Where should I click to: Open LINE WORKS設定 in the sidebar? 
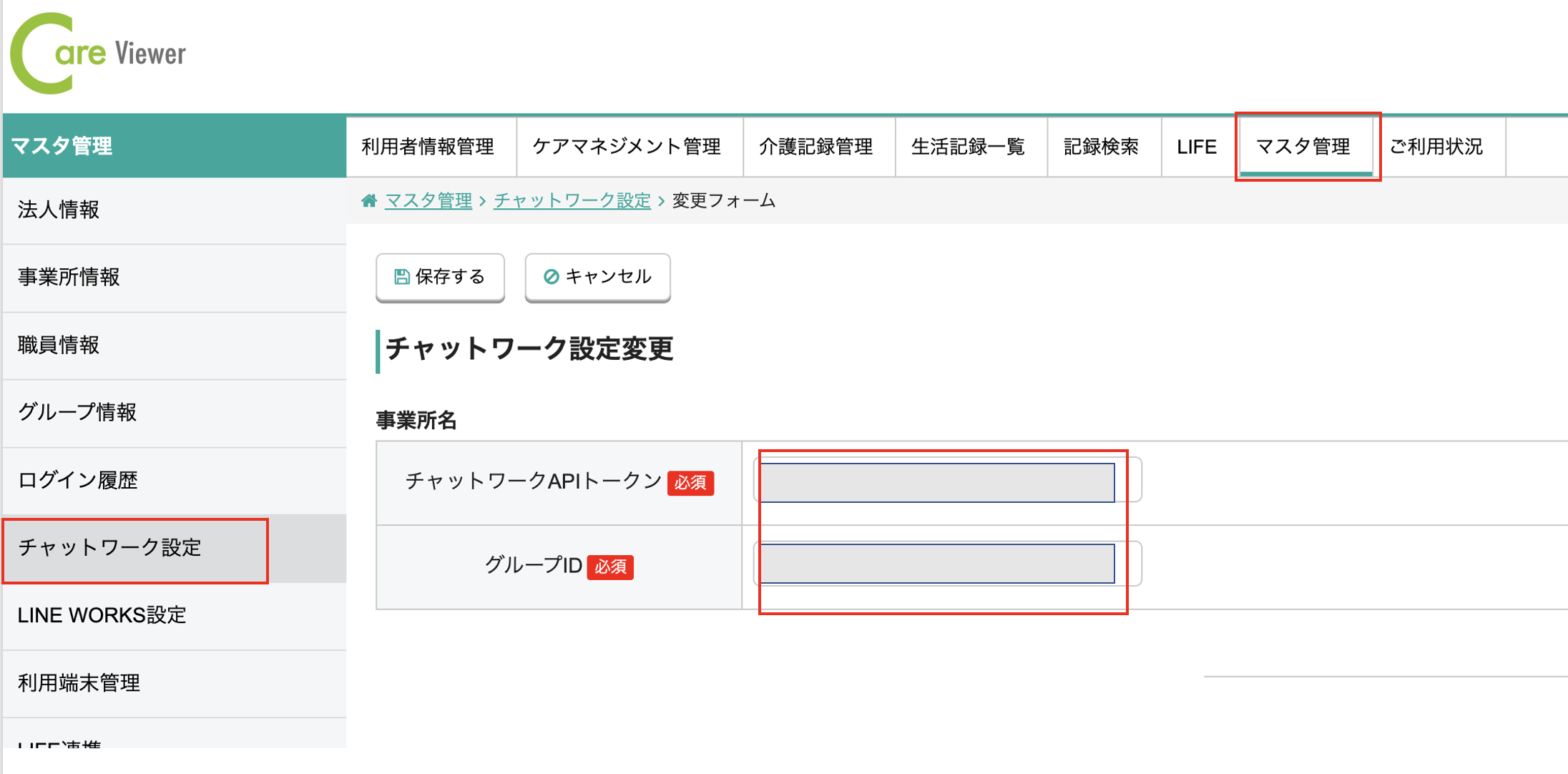tap(102, 615)
